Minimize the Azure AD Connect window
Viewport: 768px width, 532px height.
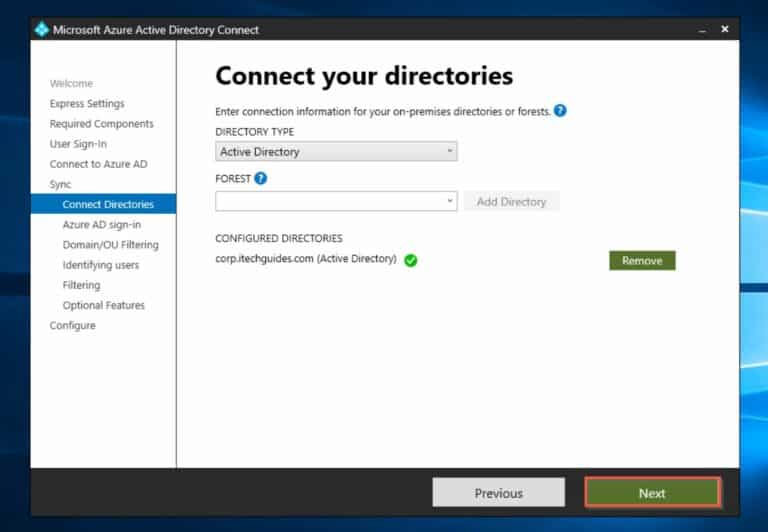point(702,30)
